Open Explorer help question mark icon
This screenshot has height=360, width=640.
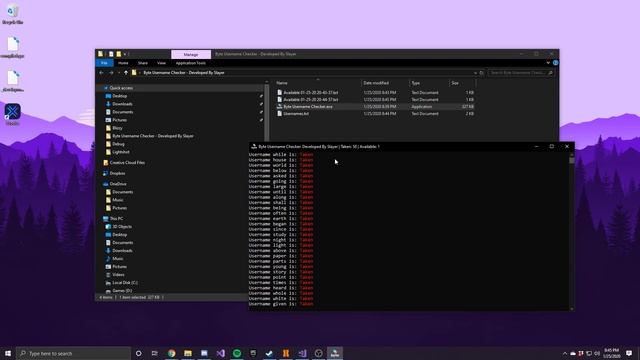(x=555, y=63)
